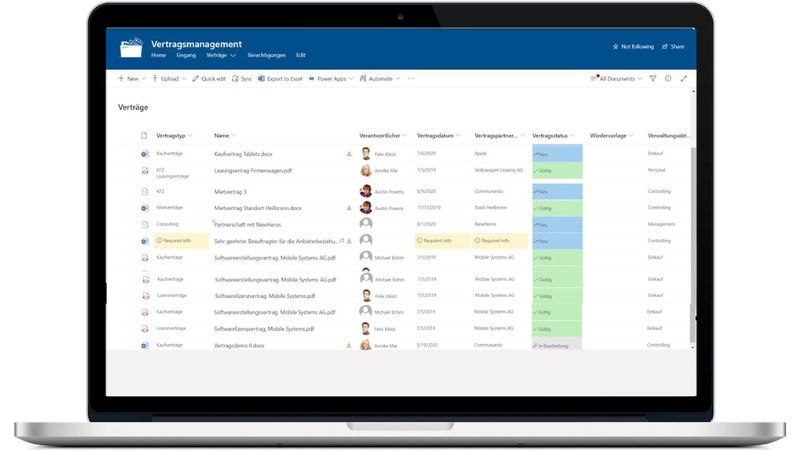This screenshot has width=800, height=450.
Task: Open Berechtigungen in site navigation
Action: (x=266, y=55)
